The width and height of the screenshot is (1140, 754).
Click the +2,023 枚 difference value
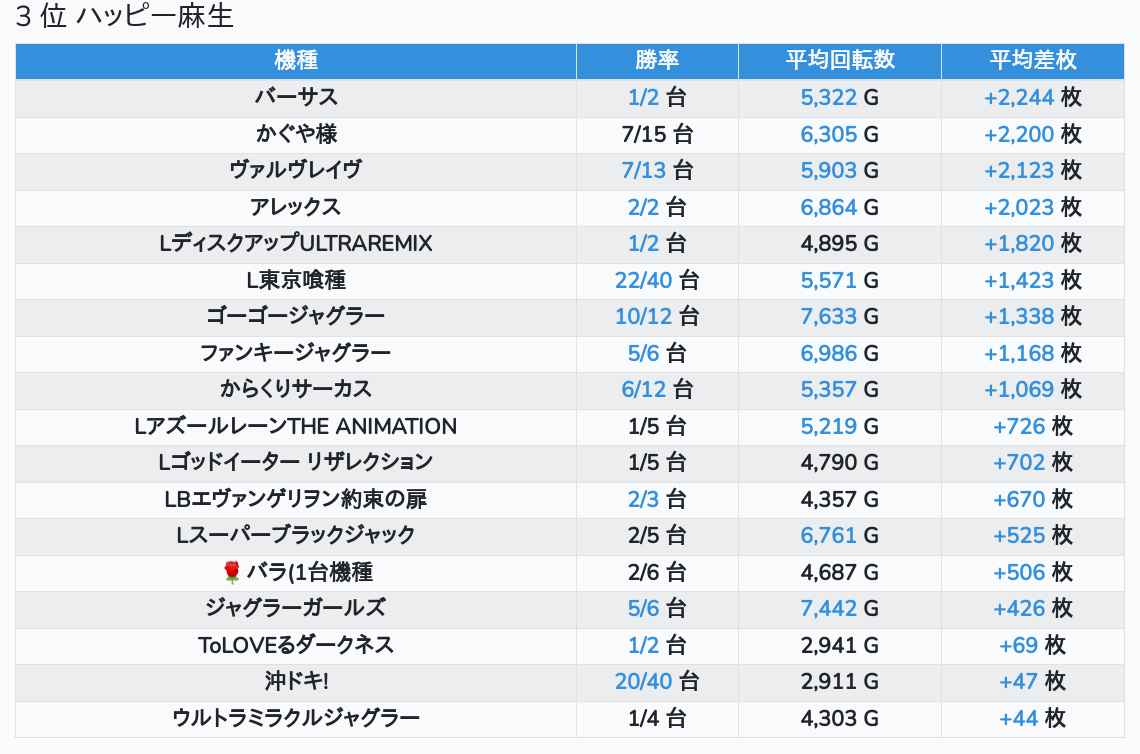(x=1032, y=207)
